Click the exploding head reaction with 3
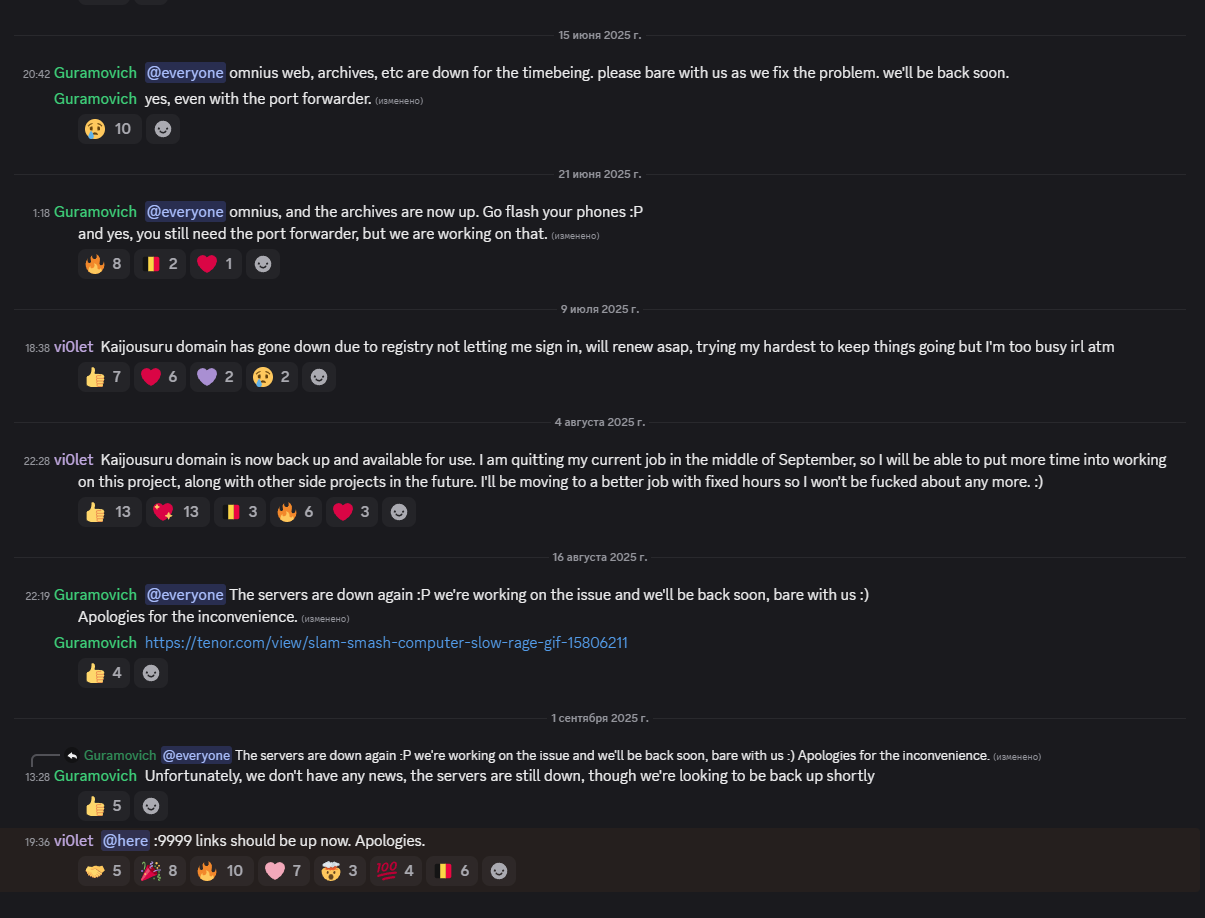Viewport: 1205px width, 918px height. pos(340,871)
